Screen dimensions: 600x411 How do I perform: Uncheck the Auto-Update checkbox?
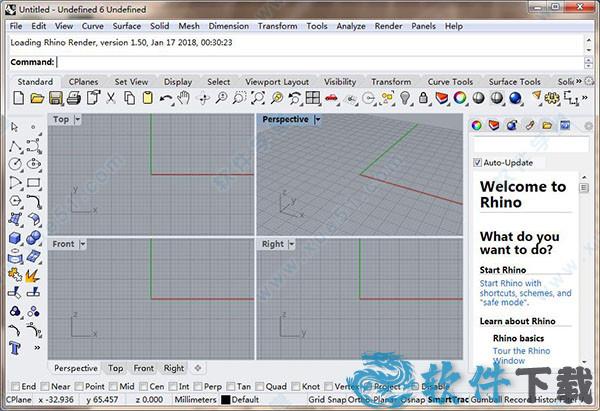pyautogui.click(x=477, y=163)
